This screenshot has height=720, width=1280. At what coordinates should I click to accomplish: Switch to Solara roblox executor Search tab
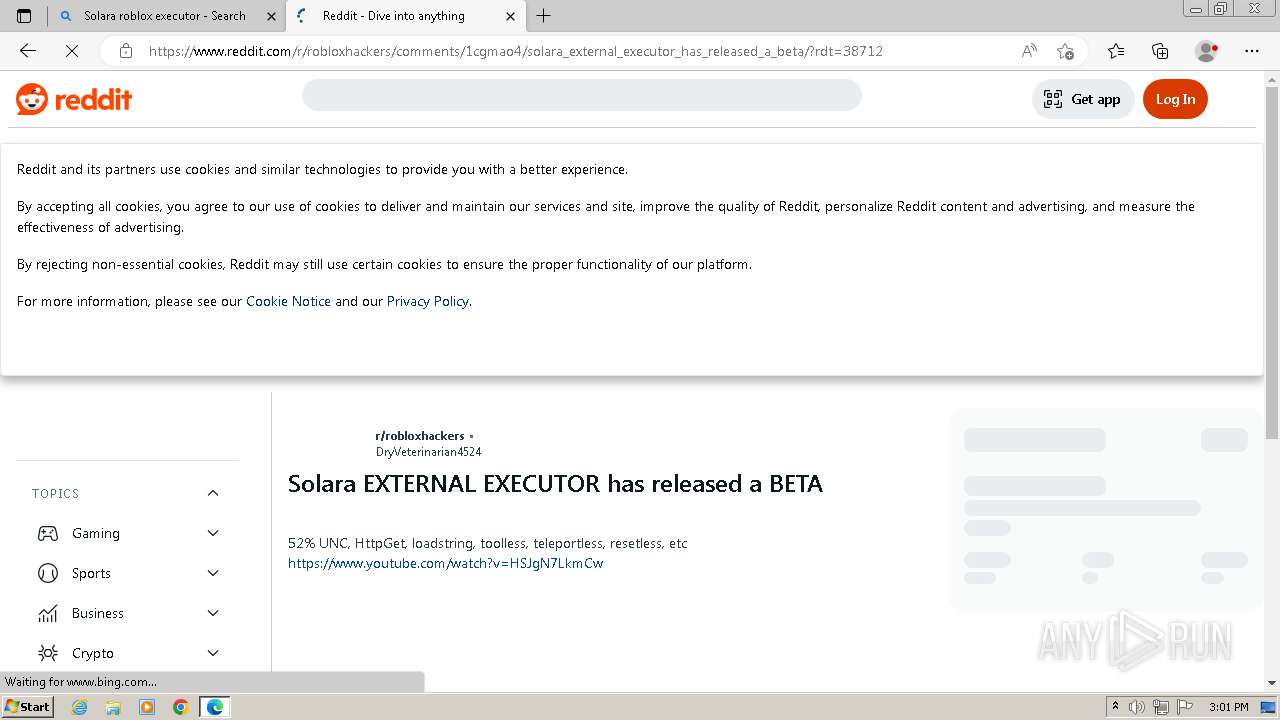click(x=165, y=16)
